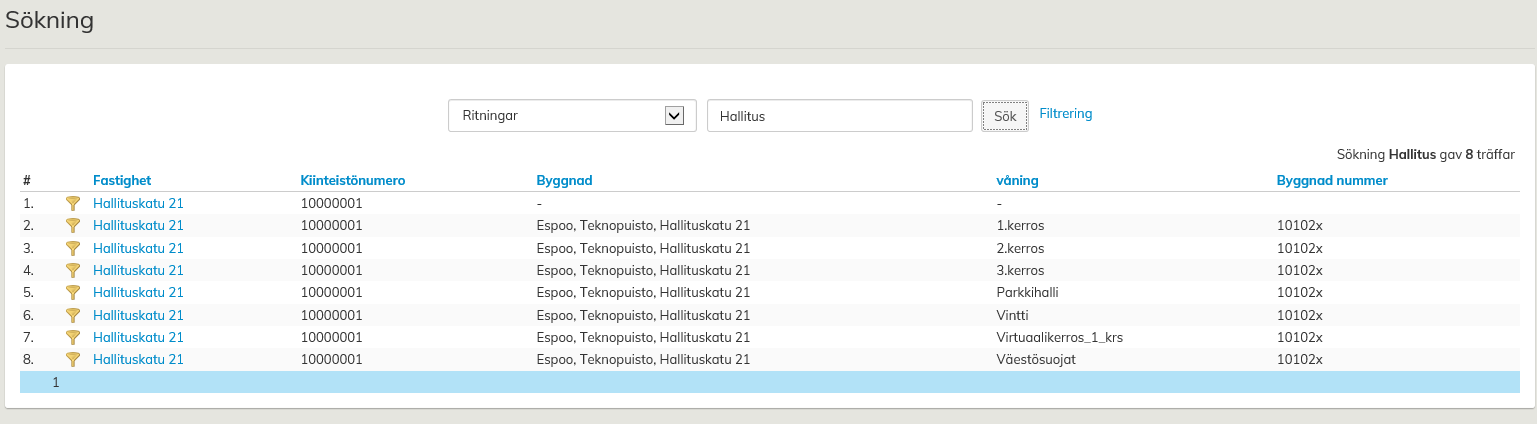Open Hallituskatu 21 link in Parkkihalli row
The height and width of the screenshot is (424, 1537).
[x=138, y=293]
